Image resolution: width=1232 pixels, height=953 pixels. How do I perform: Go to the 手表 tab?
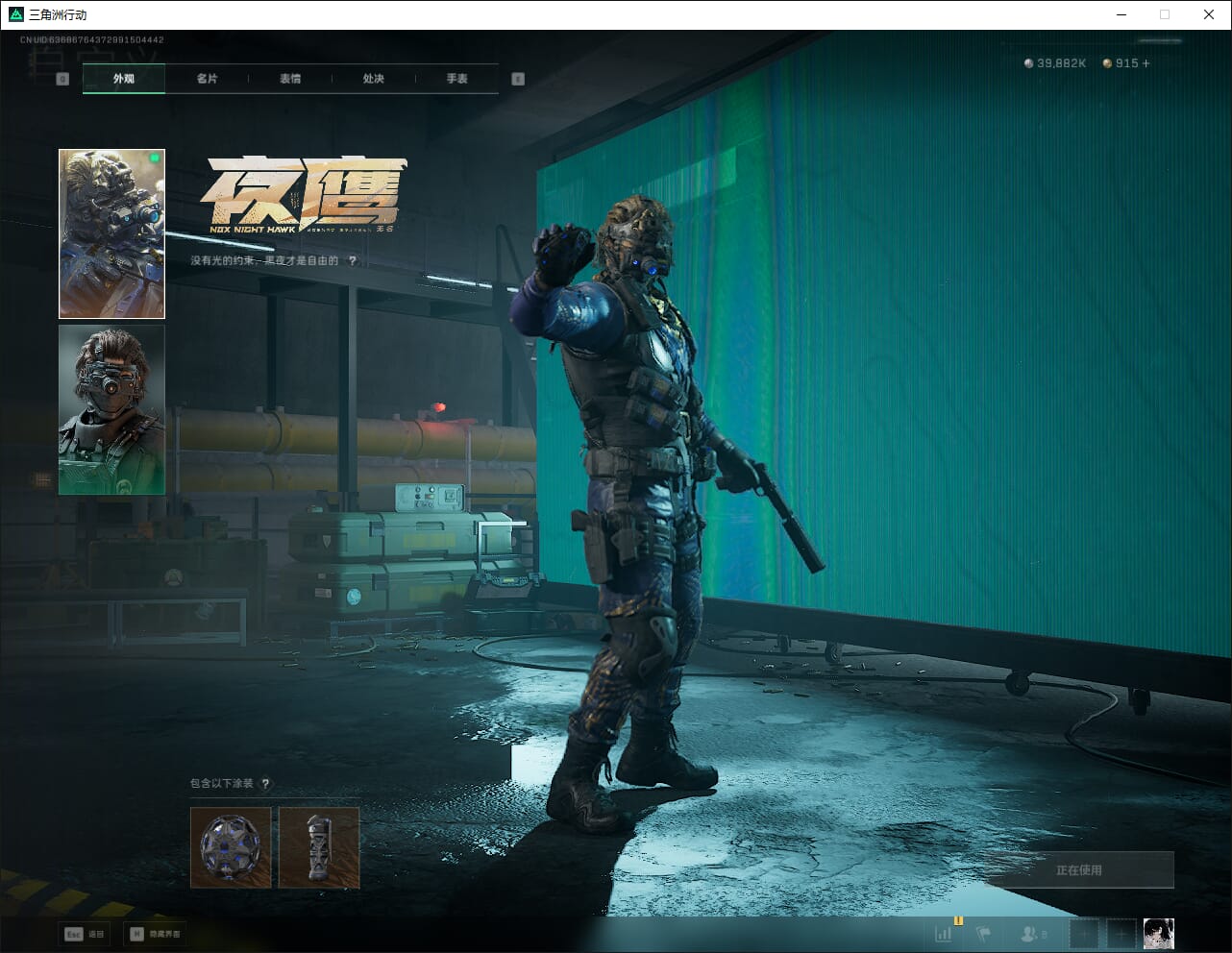(456, 79)
